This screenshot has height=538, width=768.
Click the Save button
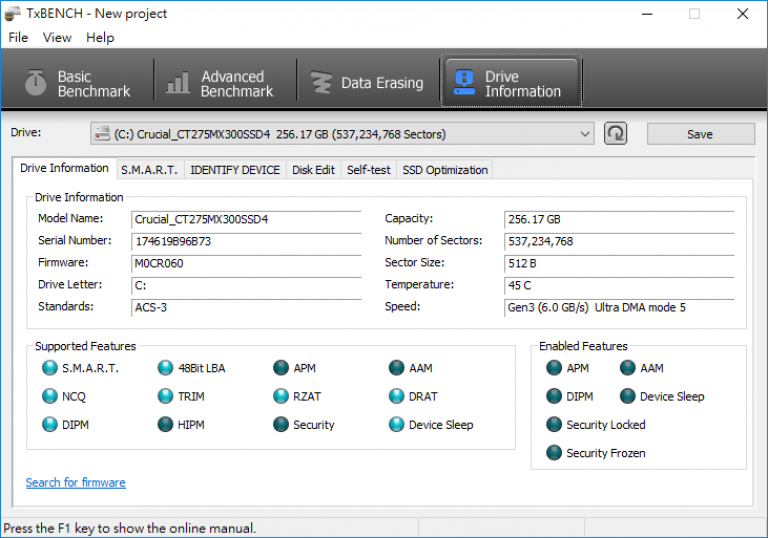click(x=700, y=134)
